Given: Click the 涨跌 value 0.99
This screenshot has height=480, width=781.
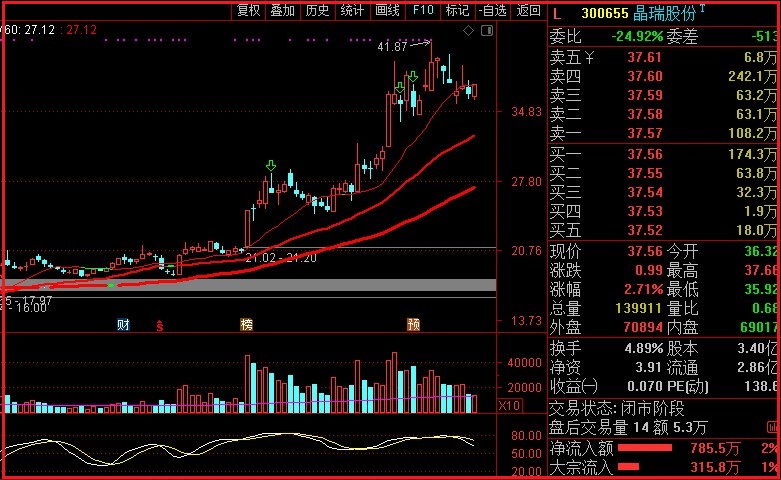Looking at the screenshot, I should pos(649,270).
